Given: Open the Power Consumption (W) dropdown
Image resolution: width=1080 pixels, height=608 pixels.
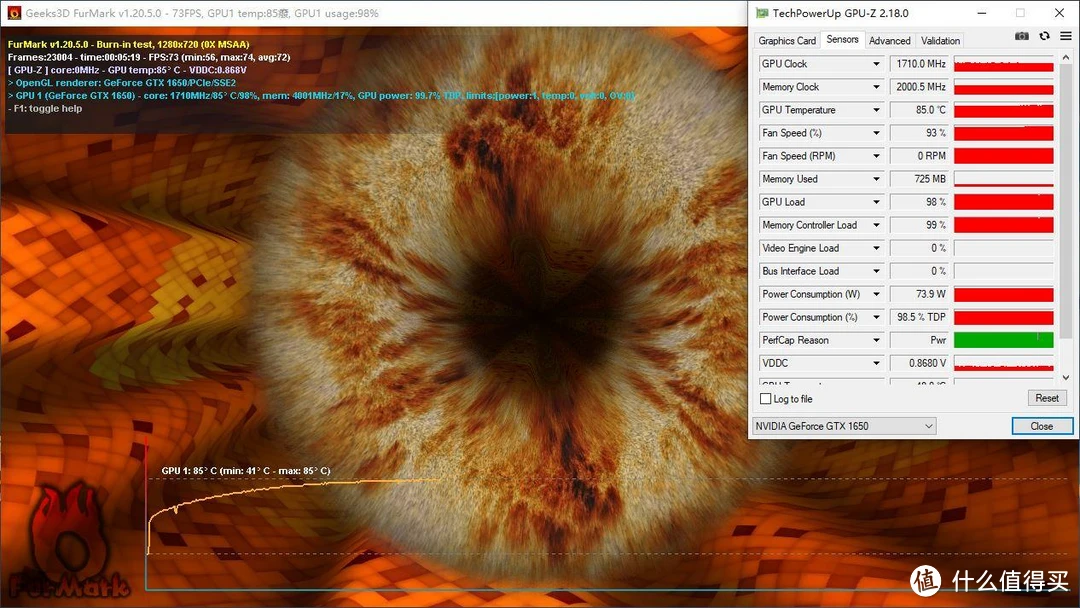Looking at the screenshot, I should click(876, 295).
